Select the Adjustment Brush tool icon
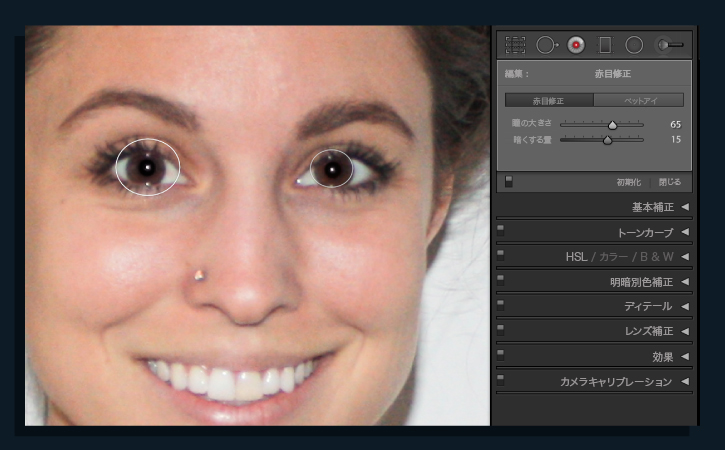The height and width of the screenshot is (450, 725). pos(670,45)
